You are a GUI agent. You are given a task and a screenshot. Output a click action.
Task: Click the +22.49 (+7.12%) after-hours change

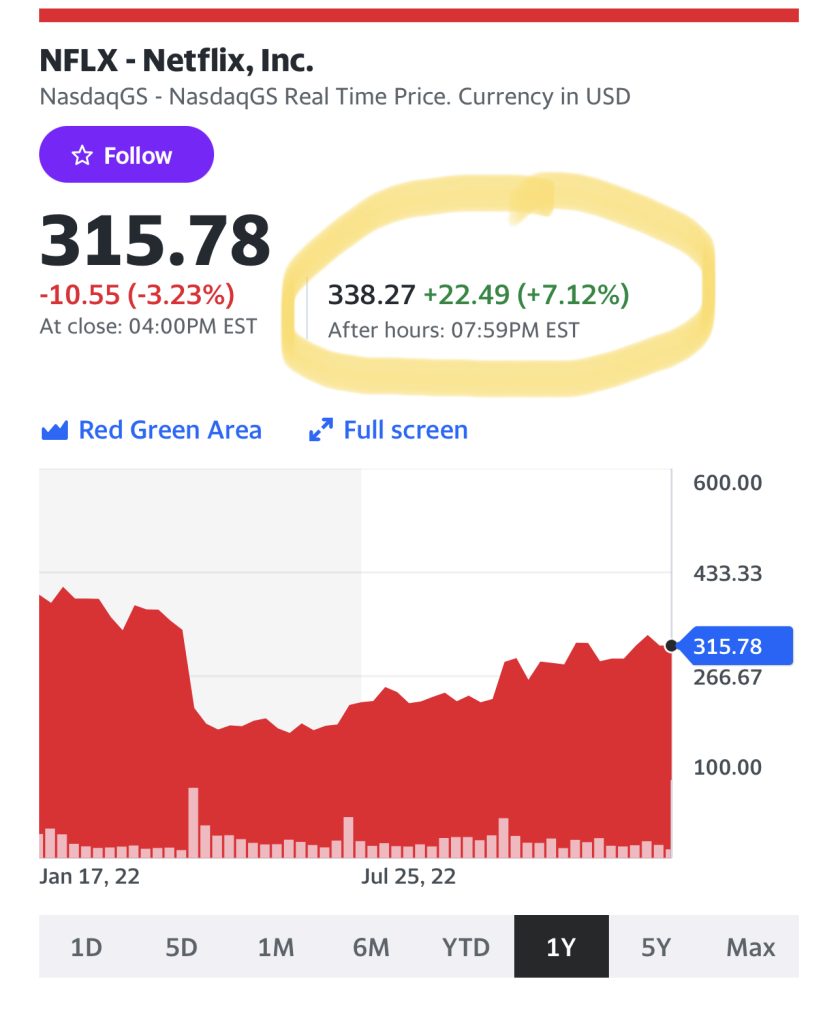pos(526,295)
